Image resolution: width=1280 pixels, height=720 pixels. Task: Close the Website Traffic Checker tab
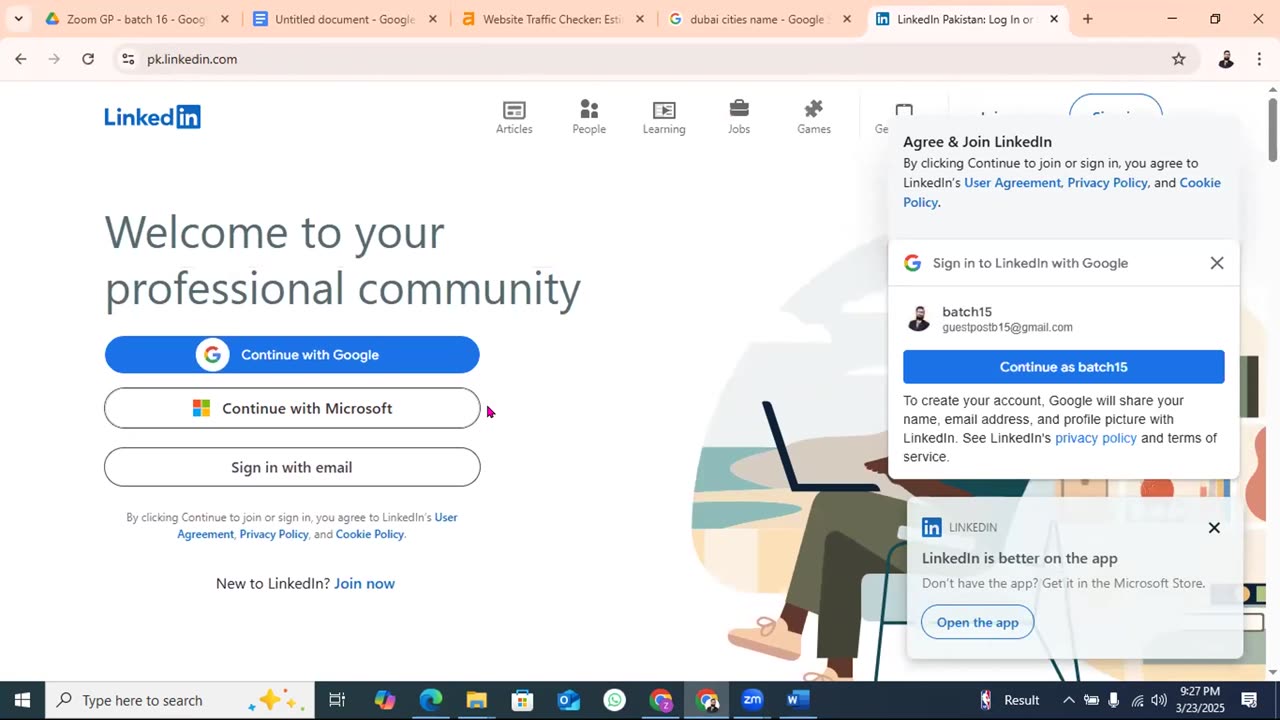click(640, 19)
